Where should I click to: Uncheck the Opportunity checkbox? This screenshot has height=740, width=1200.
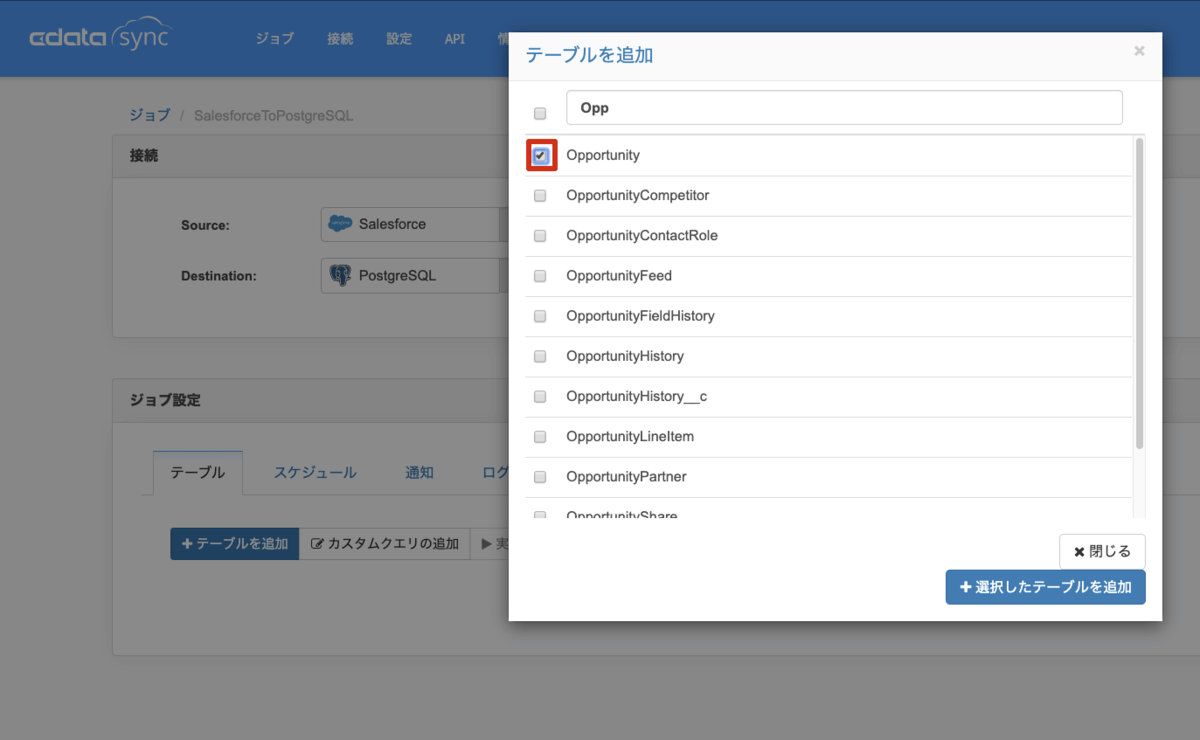click(540, 155)
